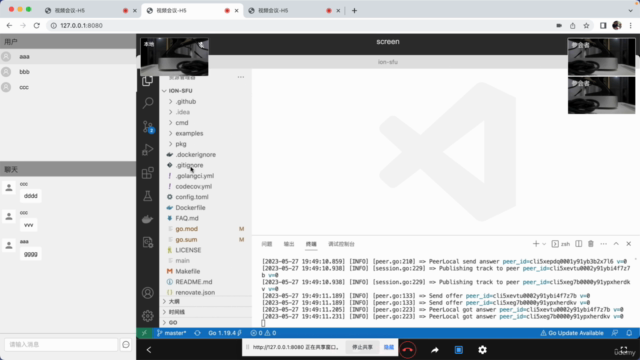Click the blue screen-share square icon
The width and height of the screenshot is (640, 360).
point(459,350)
